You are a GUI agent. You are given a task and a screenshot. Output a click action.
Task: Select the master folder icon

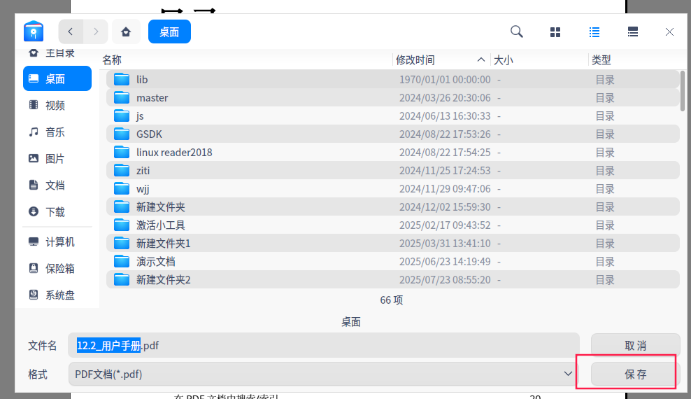[x=122, y=98]
